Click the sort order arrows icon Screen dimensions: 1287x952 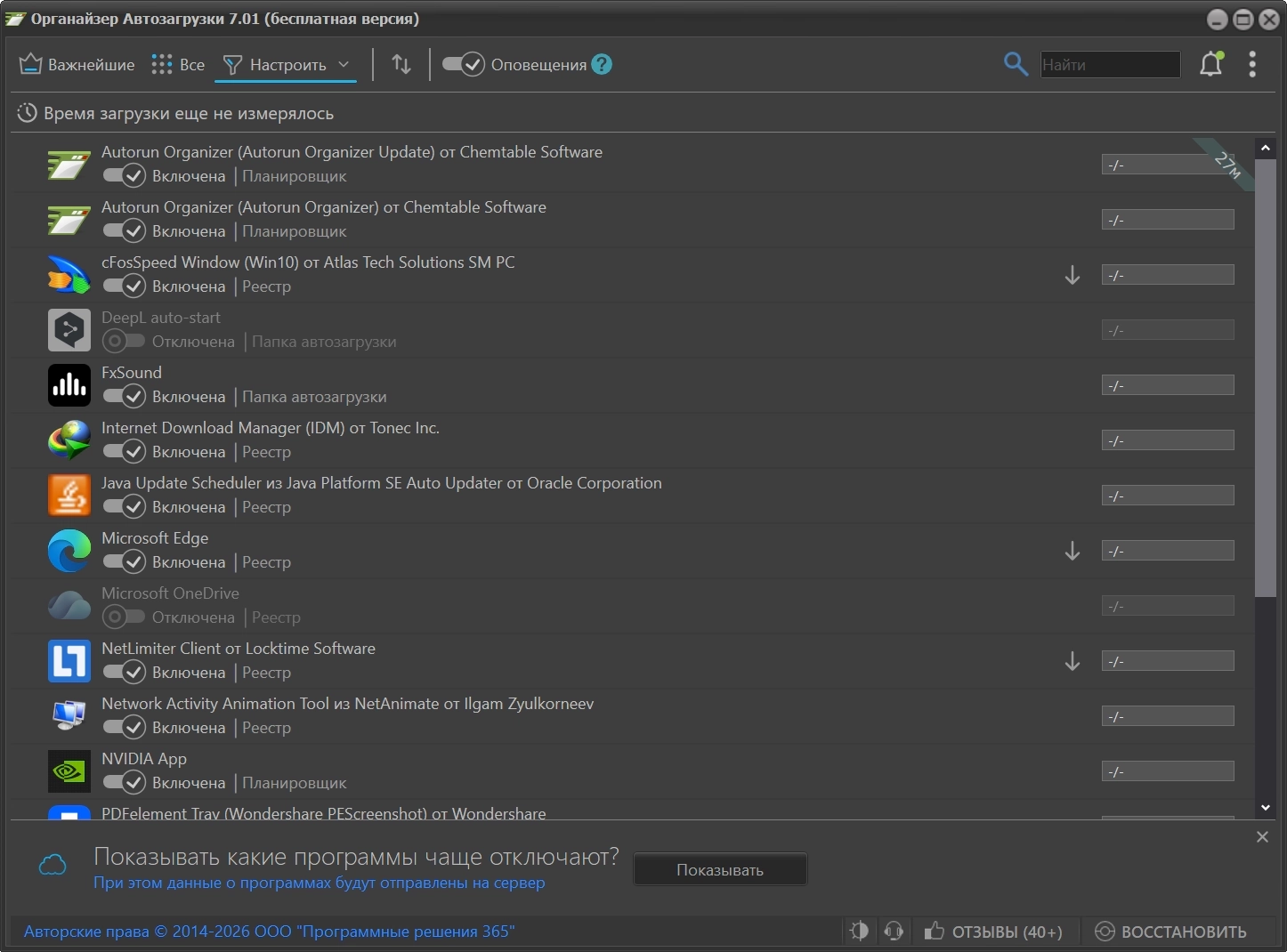[401, 64]
